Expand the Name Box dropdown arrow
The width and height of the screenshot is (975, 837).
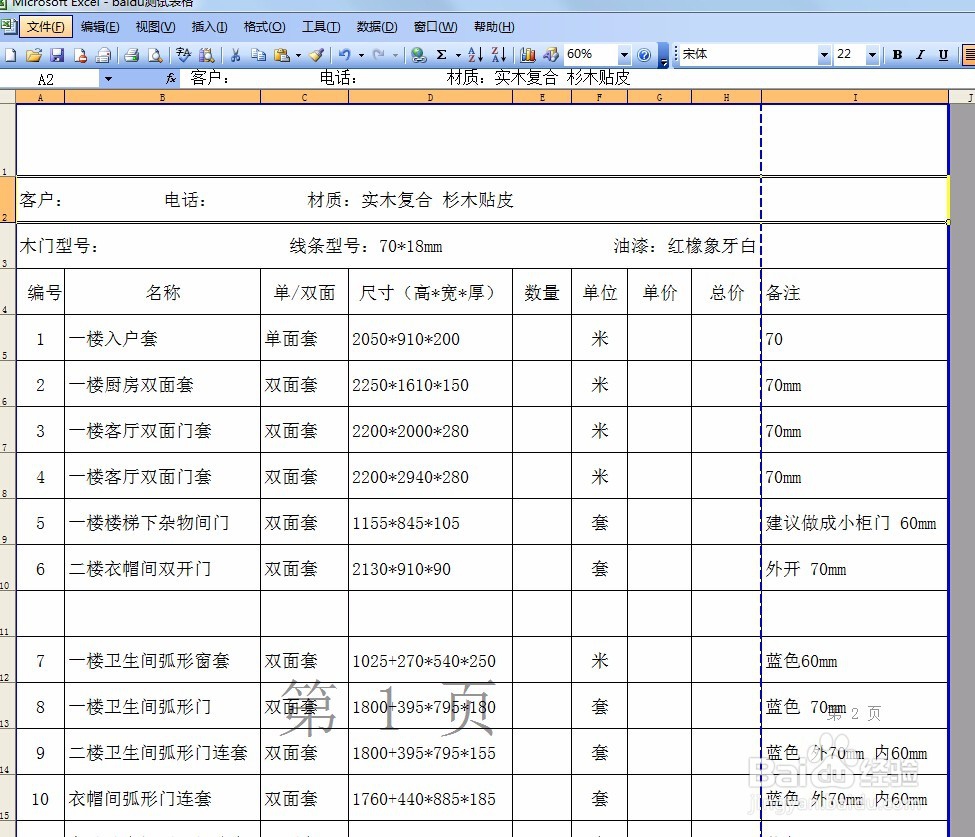(108, 79)
